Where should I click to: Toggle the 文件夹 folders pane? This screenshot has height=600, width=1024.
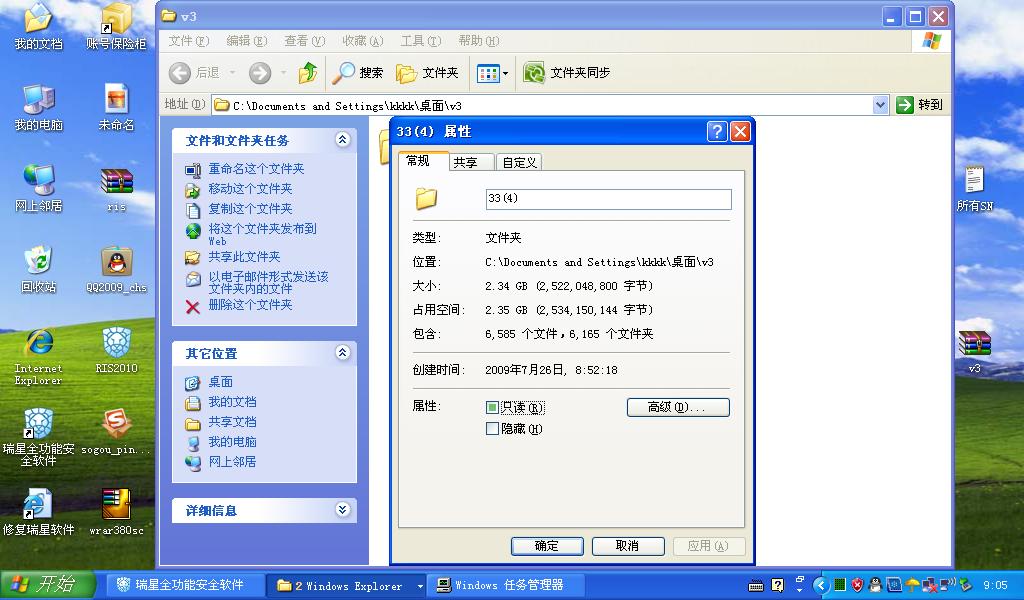427,72
